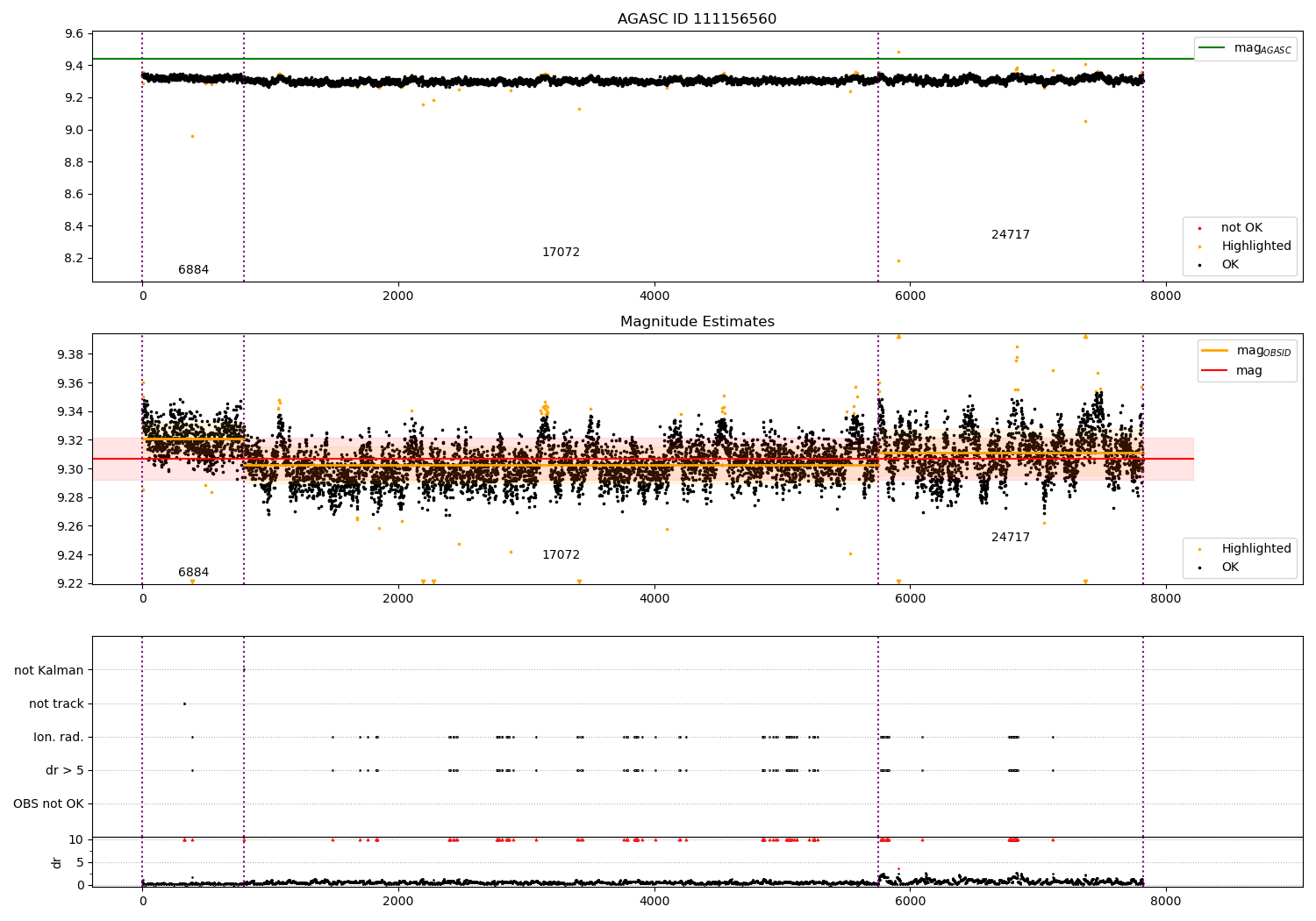Click the 'Magnitude Estimates' subplot title

(x=697, y=322)
